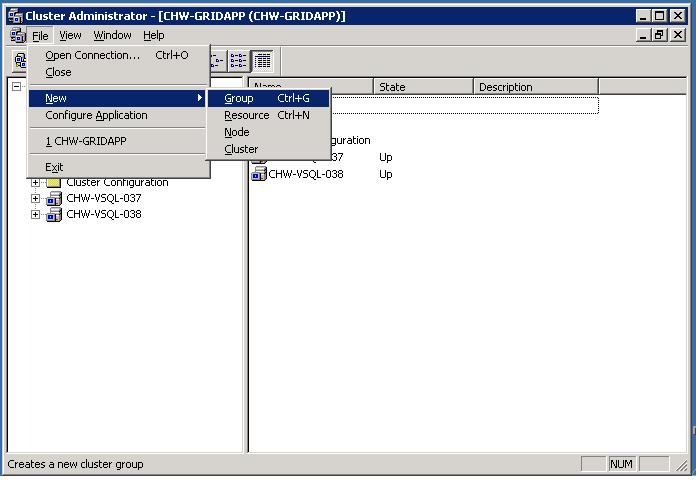
Task: Minimize the inner document window
Action: (x=643, y=35)
